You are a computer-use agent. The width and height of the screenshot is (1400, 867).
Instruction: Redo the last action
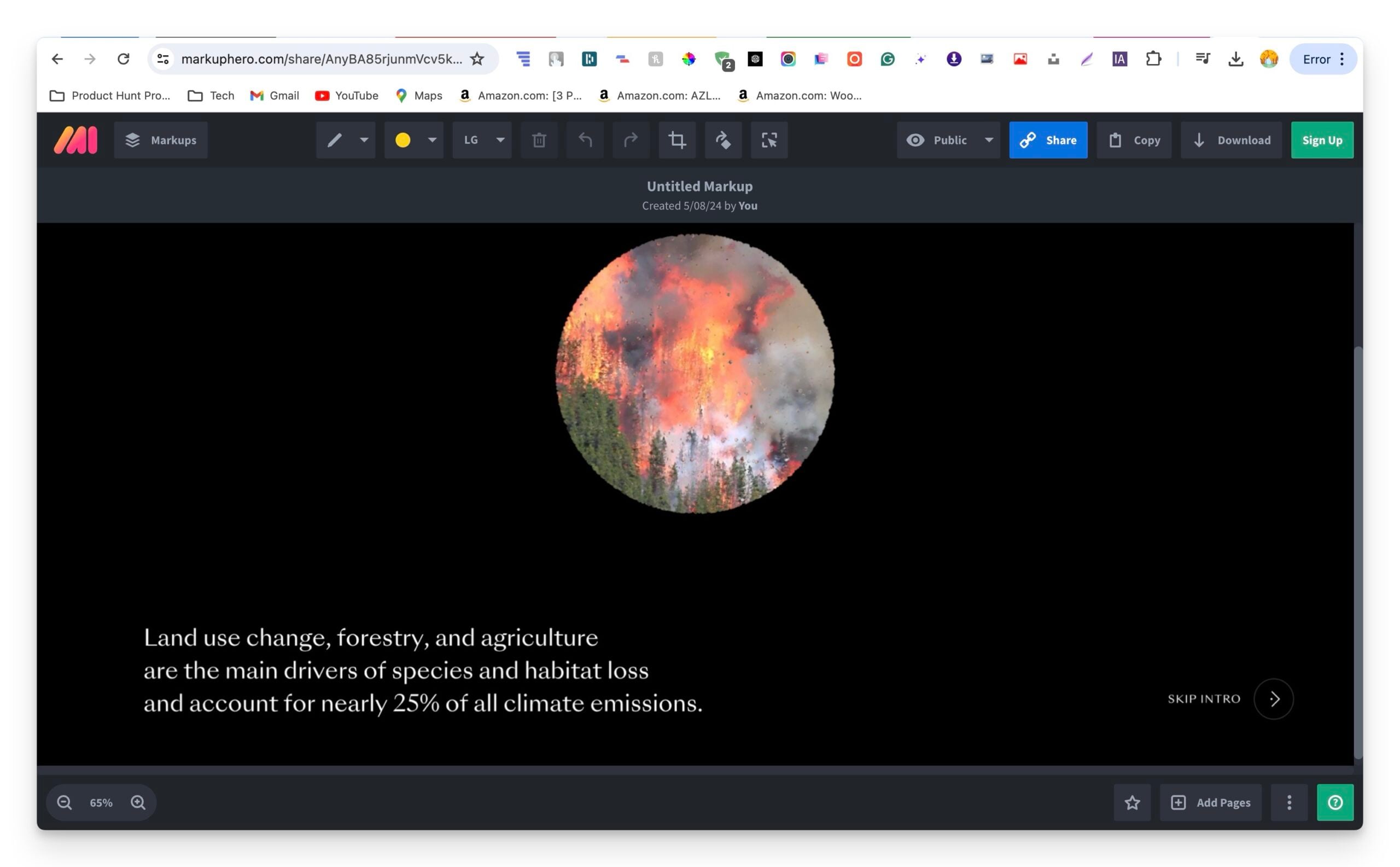(x=630, y=140)
